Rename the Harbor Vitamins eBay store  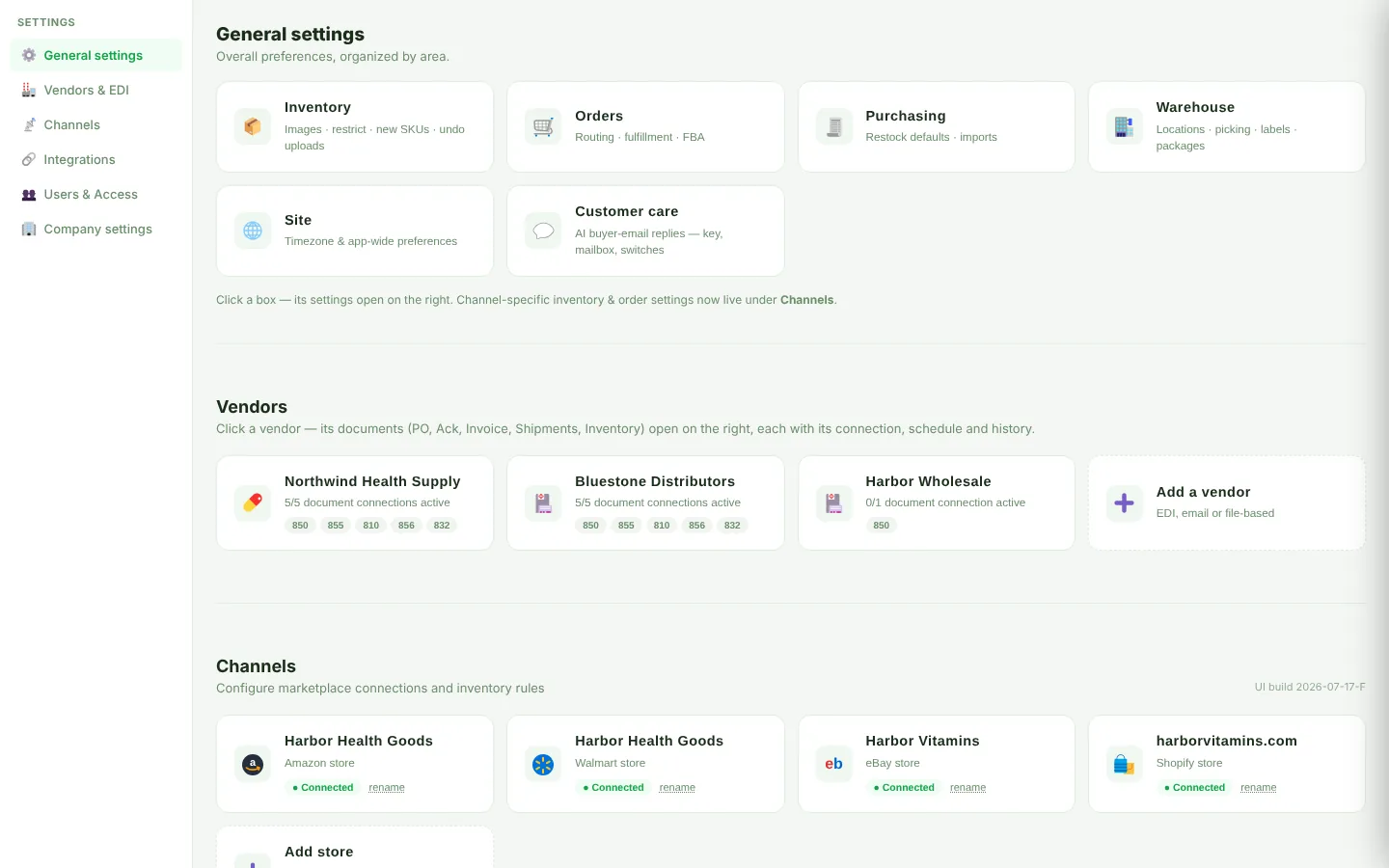coord(967,788)
